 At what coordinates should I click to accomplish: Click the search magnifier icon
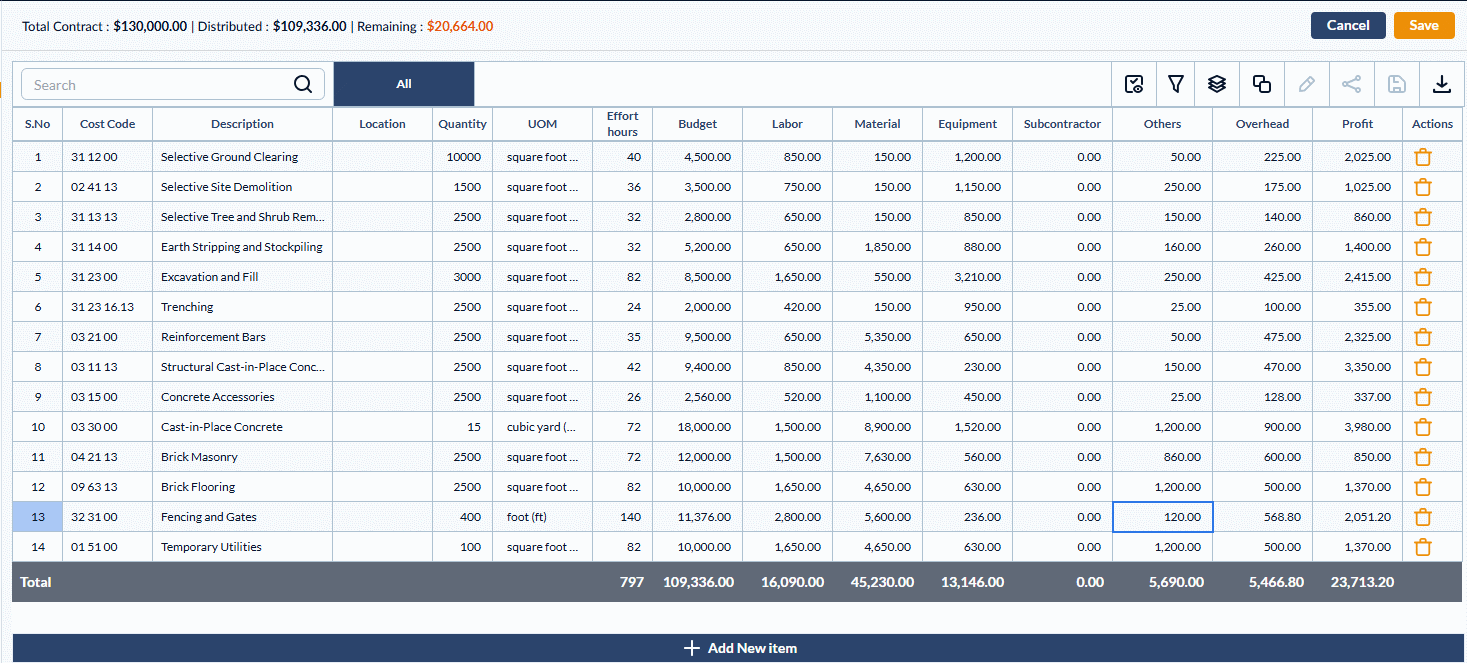tap(303, 85)
